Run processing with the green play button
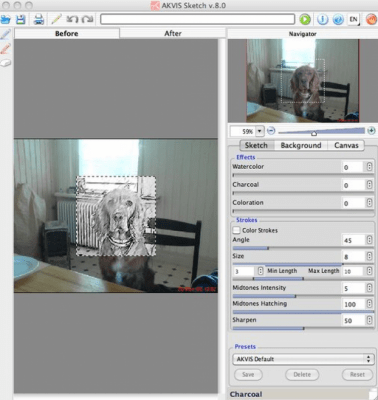This screenshot has height=400, width=378. coord(305,19)
